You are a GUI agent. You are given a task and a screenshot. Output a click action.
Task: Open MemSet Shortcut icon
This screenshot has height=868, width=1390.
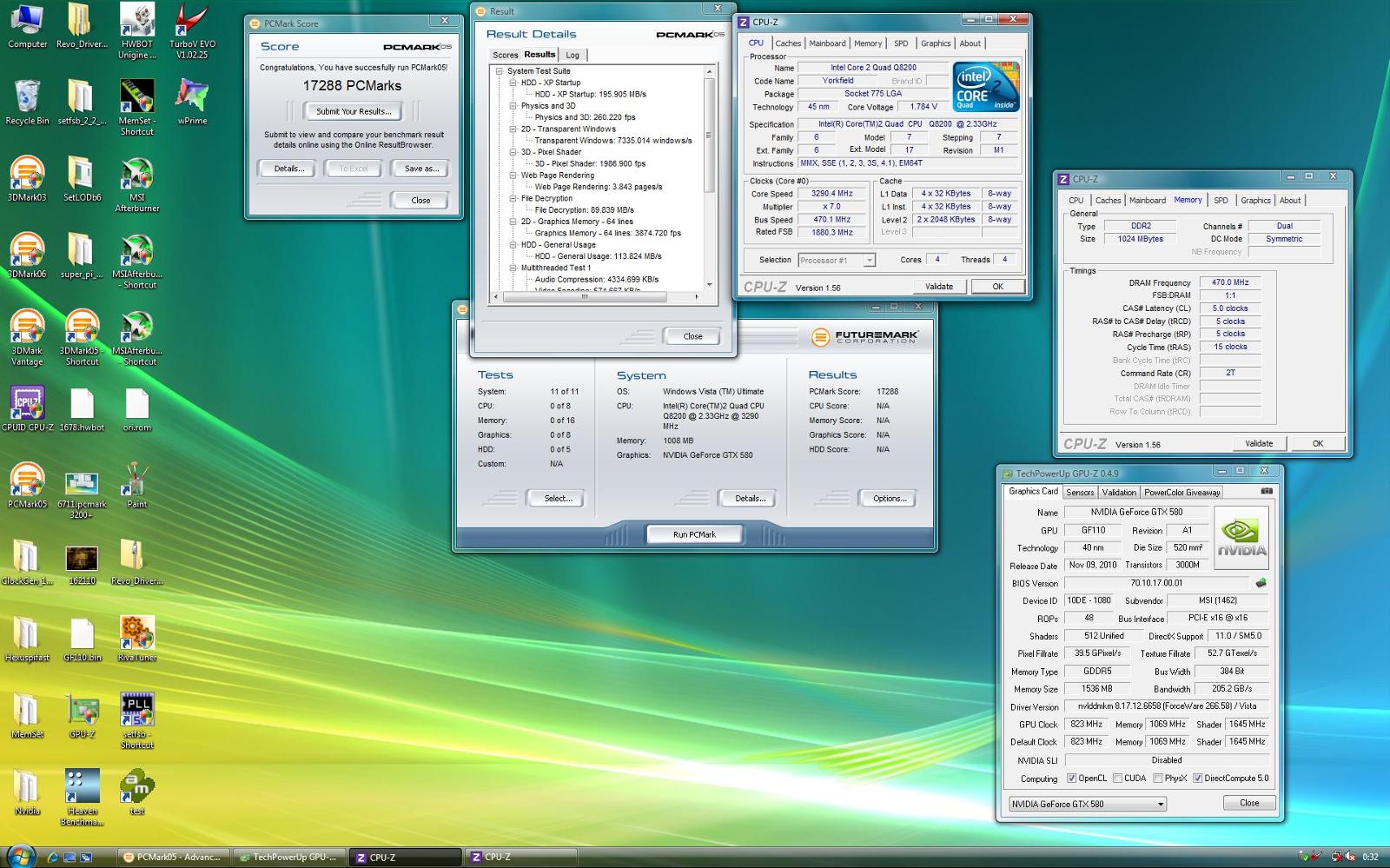coord(137,108)
